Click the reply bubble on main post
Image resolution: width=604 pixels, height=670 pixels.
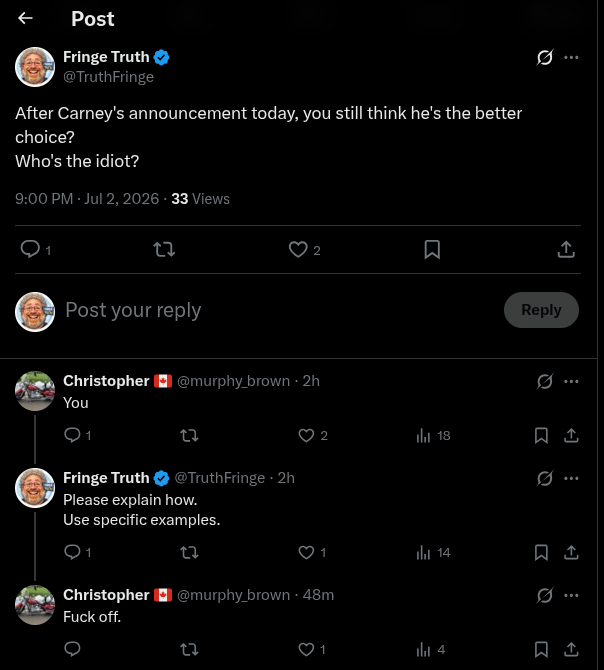pos(30,249)
